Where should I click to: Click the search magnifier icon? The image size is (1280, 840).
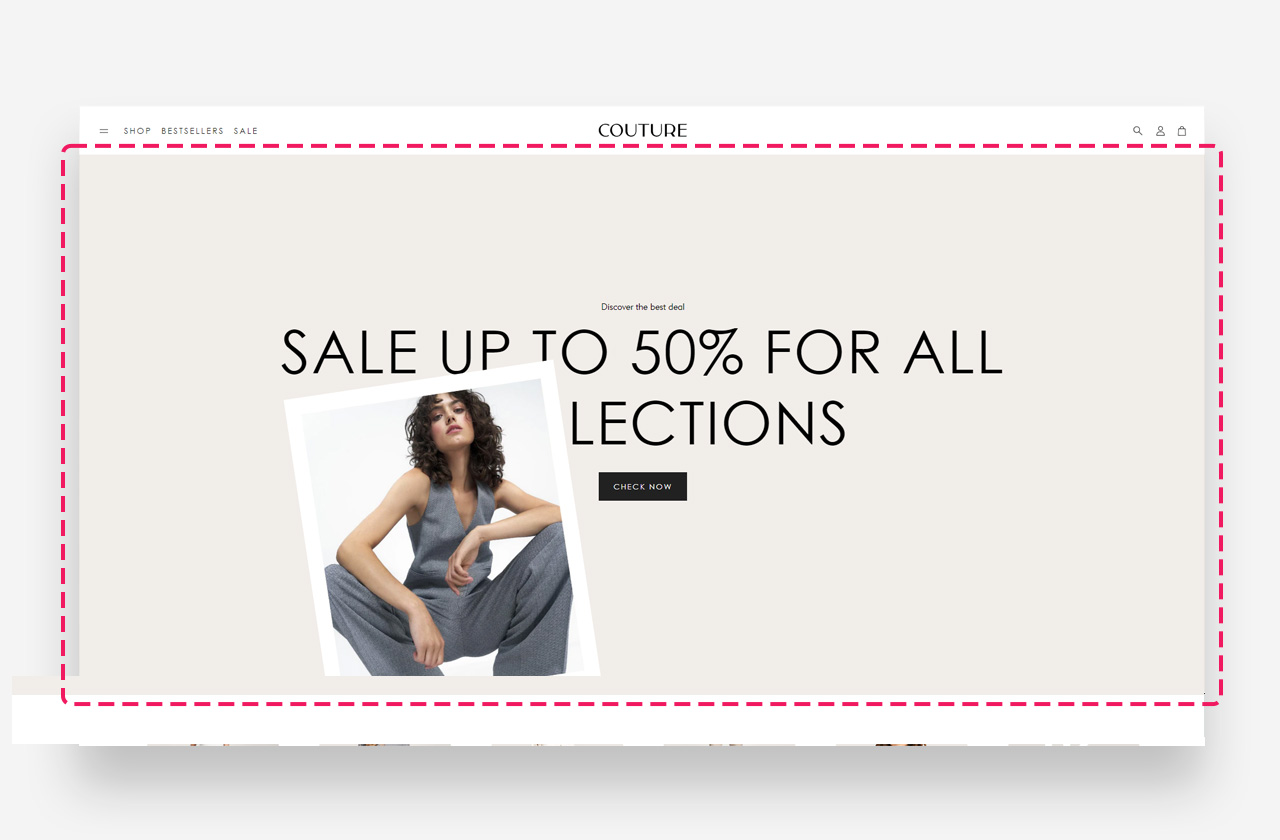click(1137, 131)
